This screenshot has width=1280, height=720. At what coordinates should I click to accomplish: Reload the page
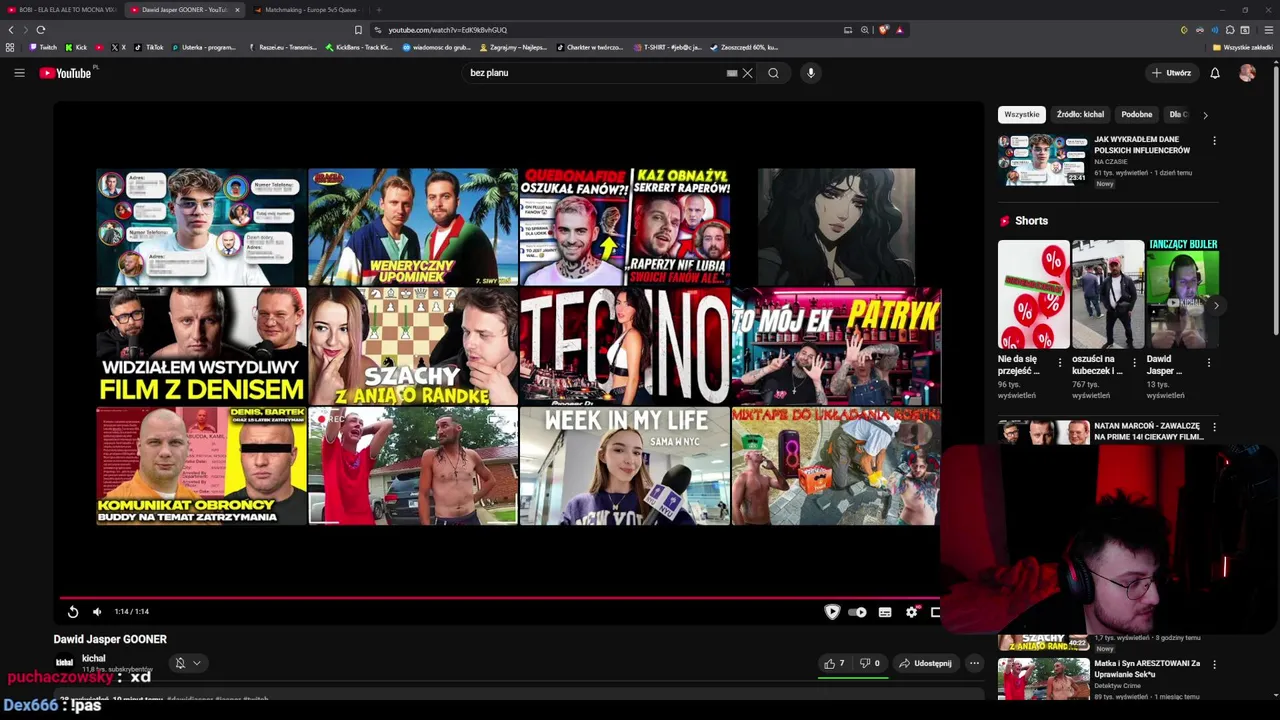pos(41,30)
